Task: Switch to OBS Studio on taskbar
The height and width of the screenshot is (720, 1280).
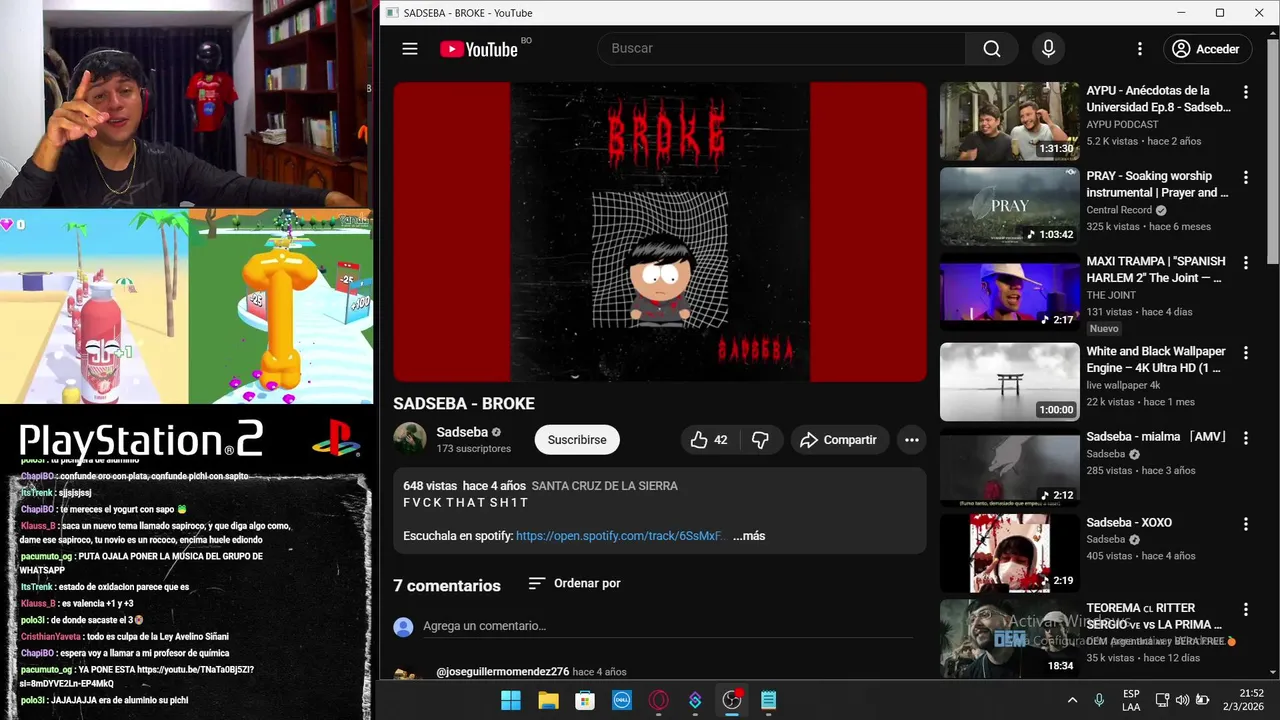Action: (732, 700)
